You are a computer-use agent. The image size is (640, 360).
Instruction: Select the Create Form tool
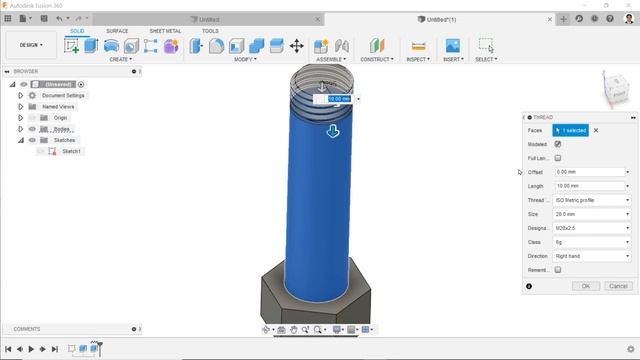pyautogui.click(x=171, y=46)
